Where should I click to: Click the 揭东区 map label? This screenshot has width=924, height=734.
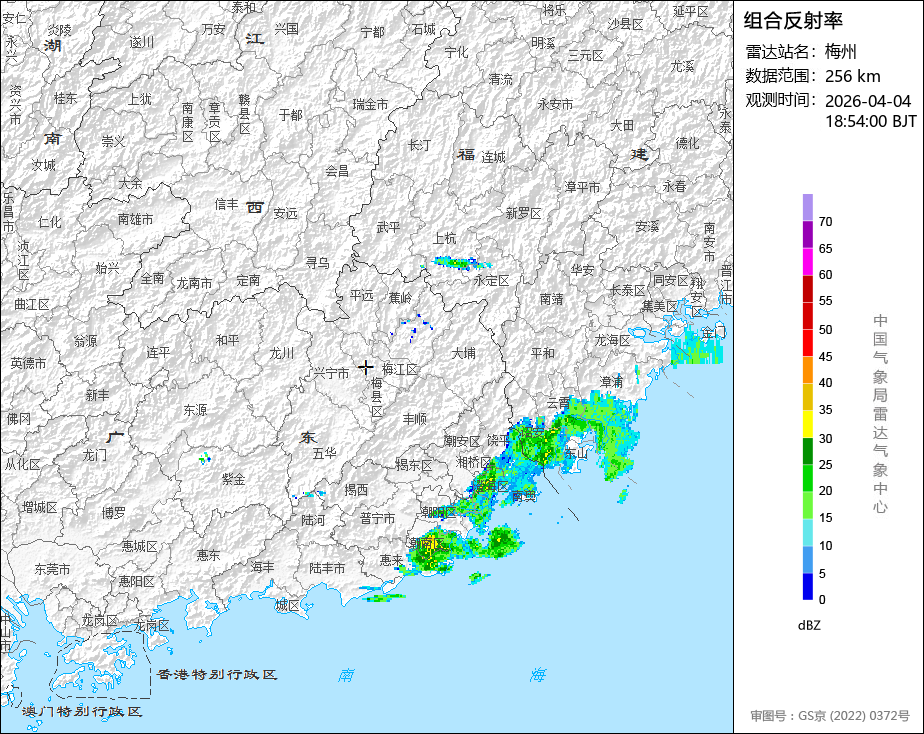tap(414, 465)
